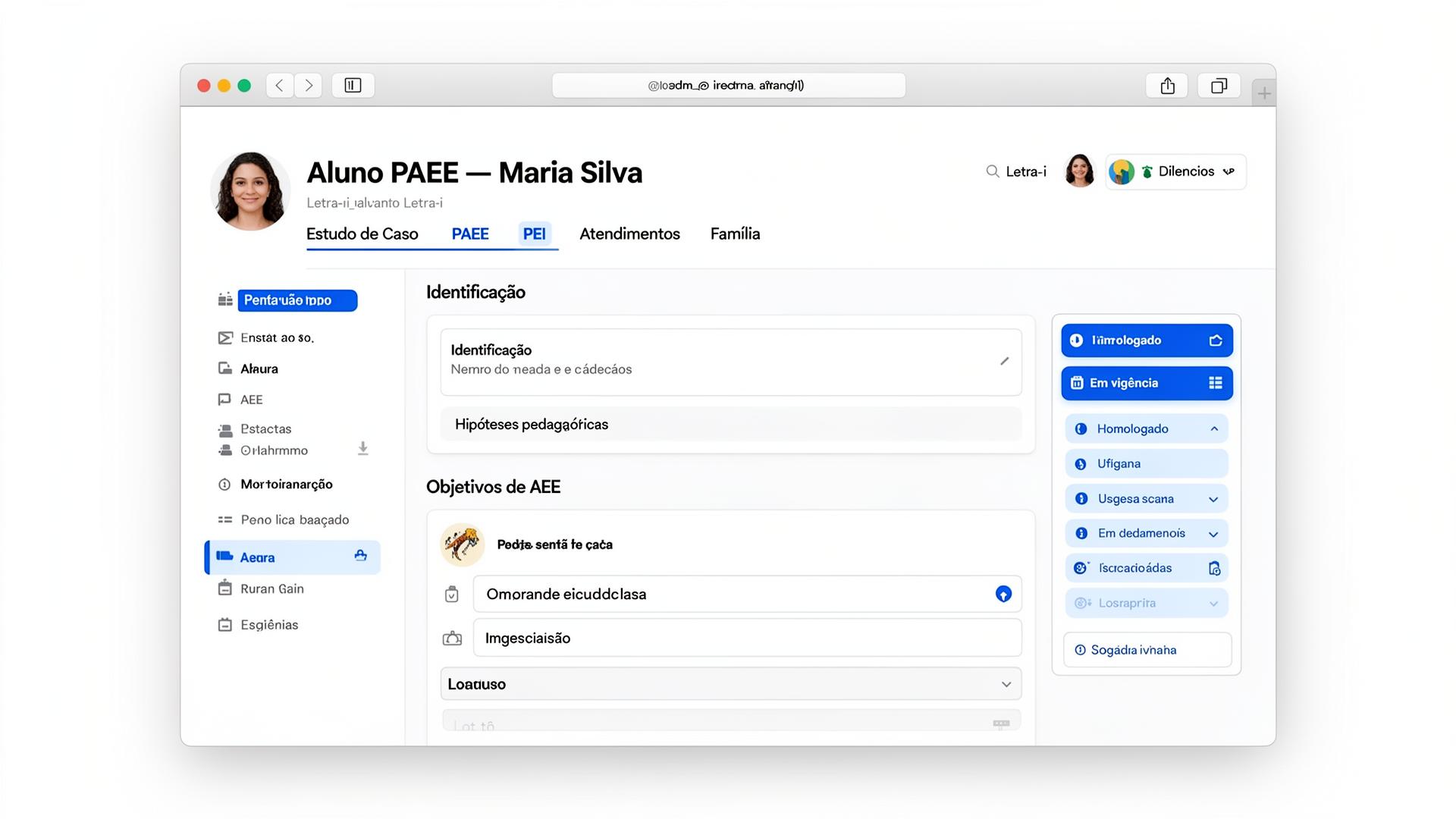
Task: Click the download arrow next to Orlahrmmo
Action: [363, 449]
